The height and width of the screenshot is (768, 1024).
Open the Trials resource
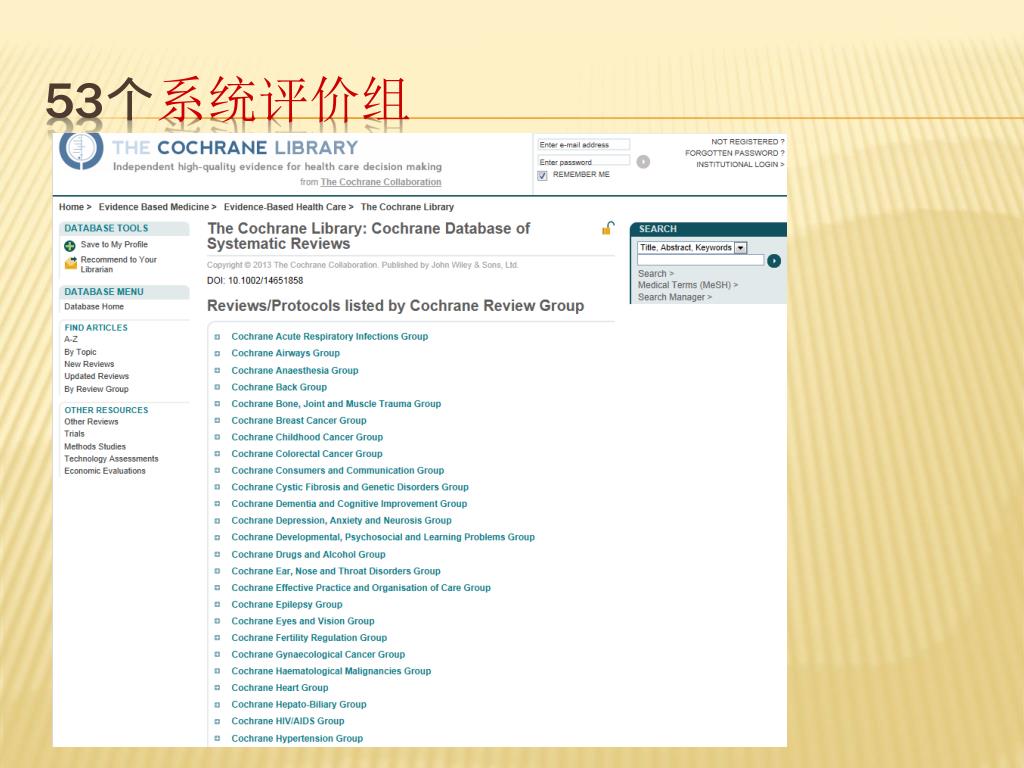74,434
